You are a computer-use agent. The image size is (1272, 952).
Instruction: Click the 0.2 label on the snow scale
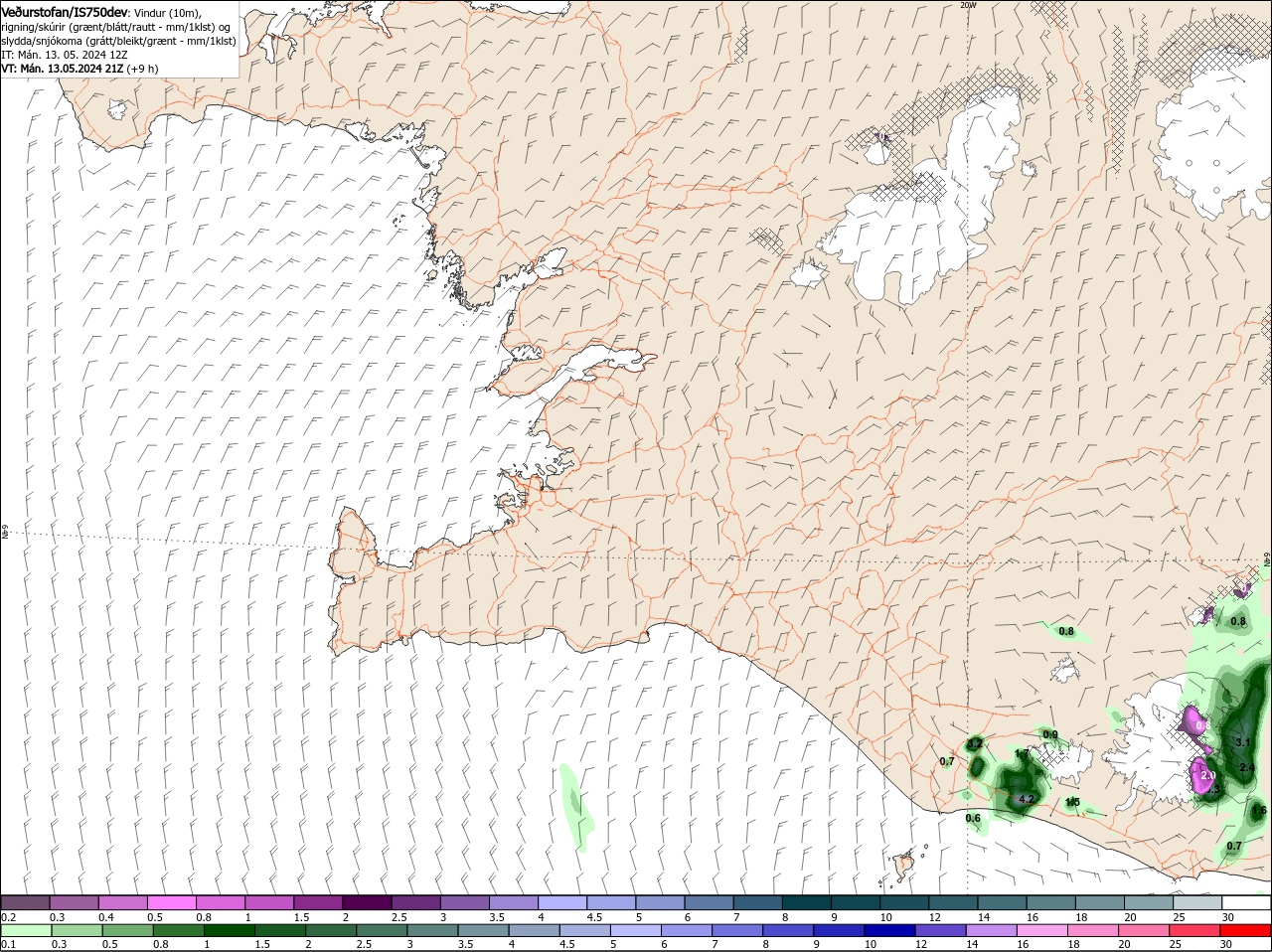click(8, 916)
